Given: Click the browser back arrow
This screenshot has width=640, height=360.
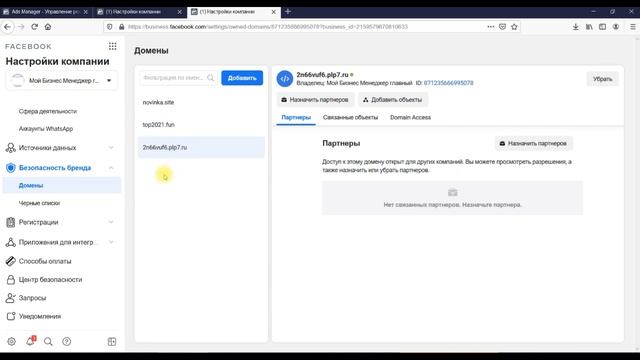Looking at the screenshot, I should [8, 27].
